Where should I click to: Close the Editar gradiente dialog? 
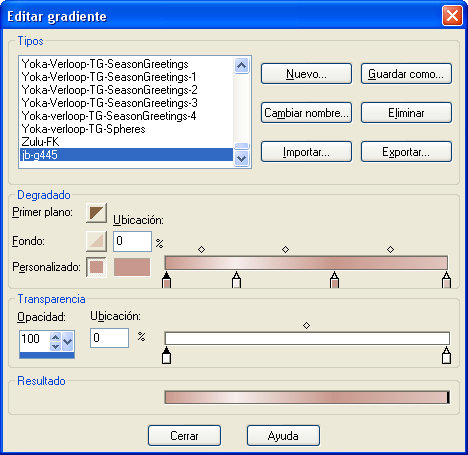pyautogui.click(x=452, y=16)
